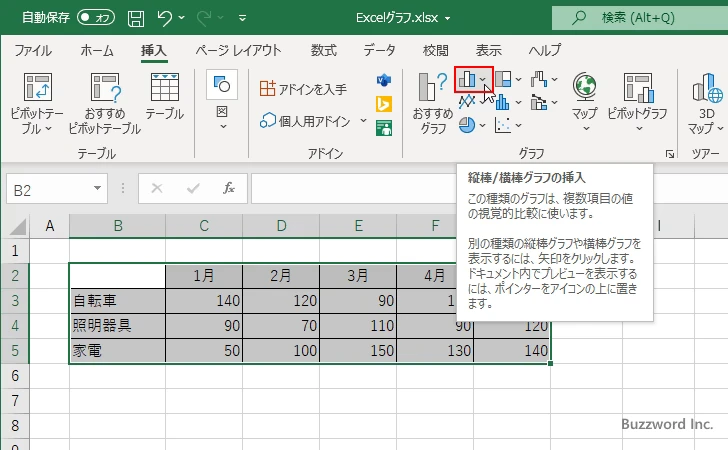Viewport: 728px width, 450px height.
Task: Click the Save floppy disk icon
Action: coord(136,18)
